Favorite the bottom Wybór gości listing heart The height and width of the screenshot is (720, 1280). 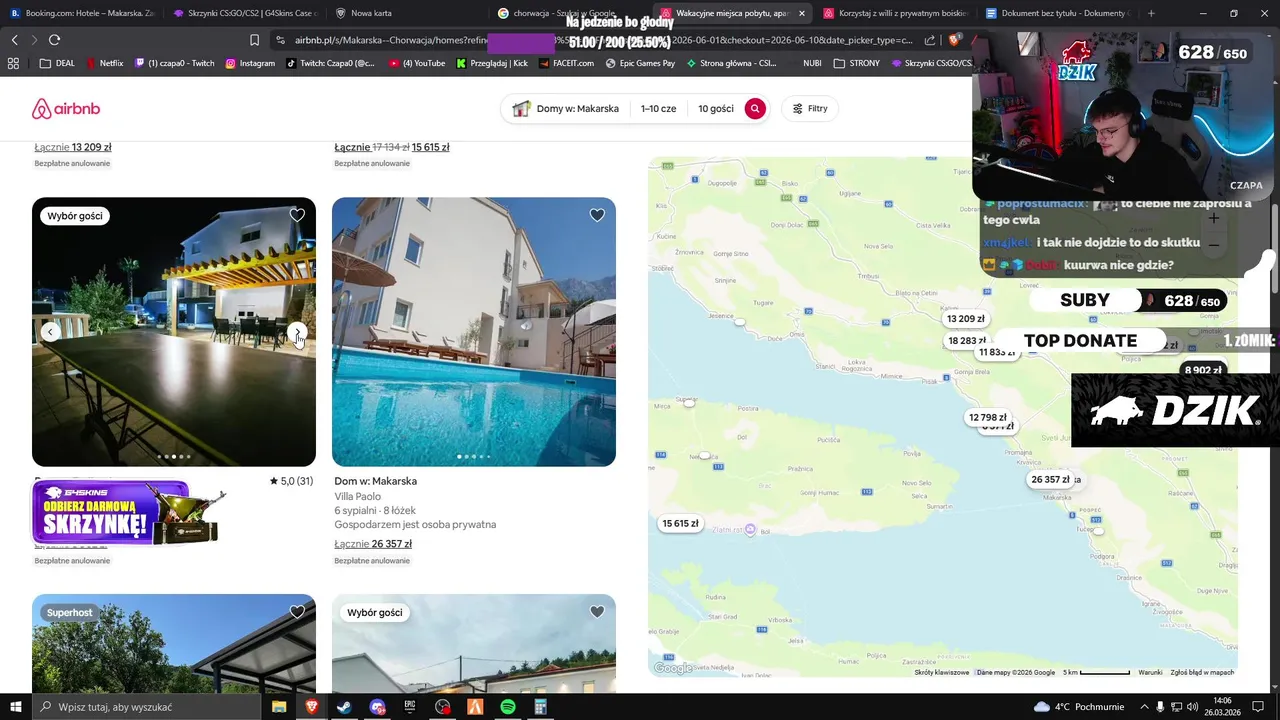coord(597,612)
